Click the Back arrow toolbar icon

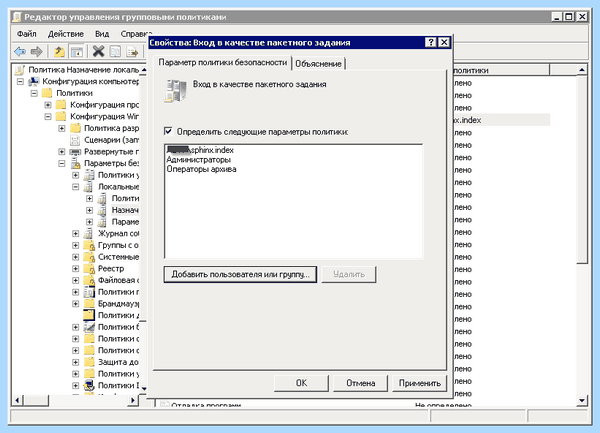[x=20, y=51]
